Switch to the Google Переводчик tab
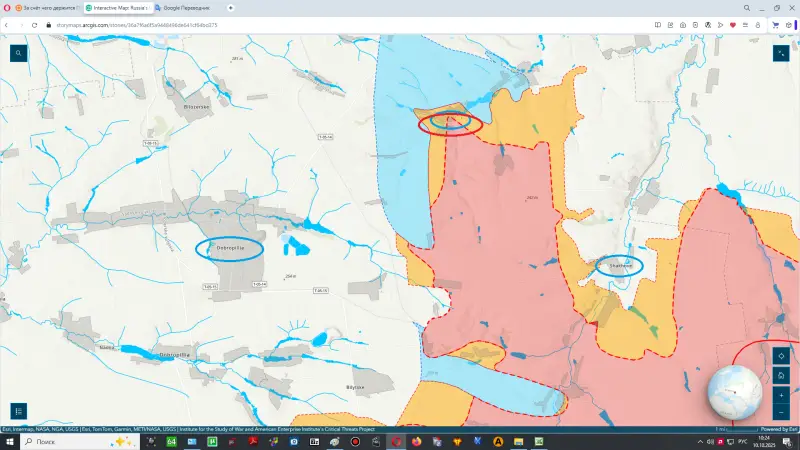This screenshot has width=800, height=450. pyautogui.click(x=190, y=8)
